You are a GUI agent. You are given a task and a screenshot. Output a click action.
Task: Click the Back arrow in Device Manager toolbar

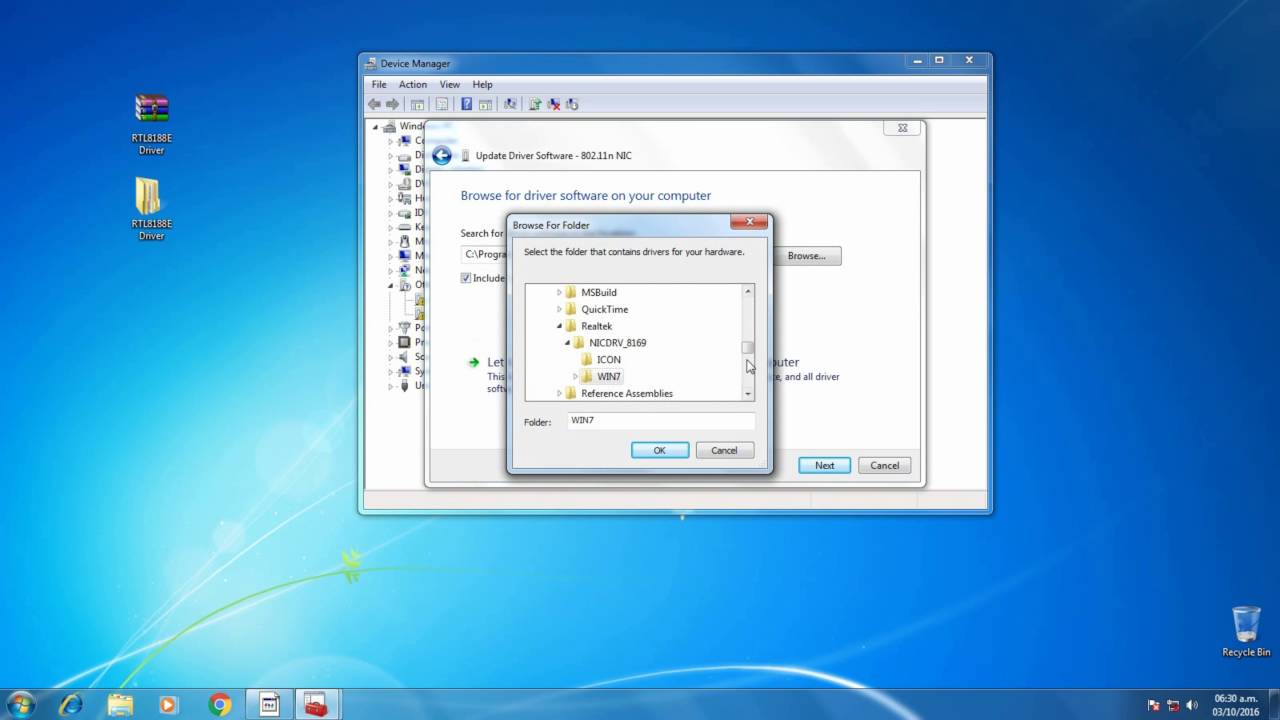click(x=374, y=104)
